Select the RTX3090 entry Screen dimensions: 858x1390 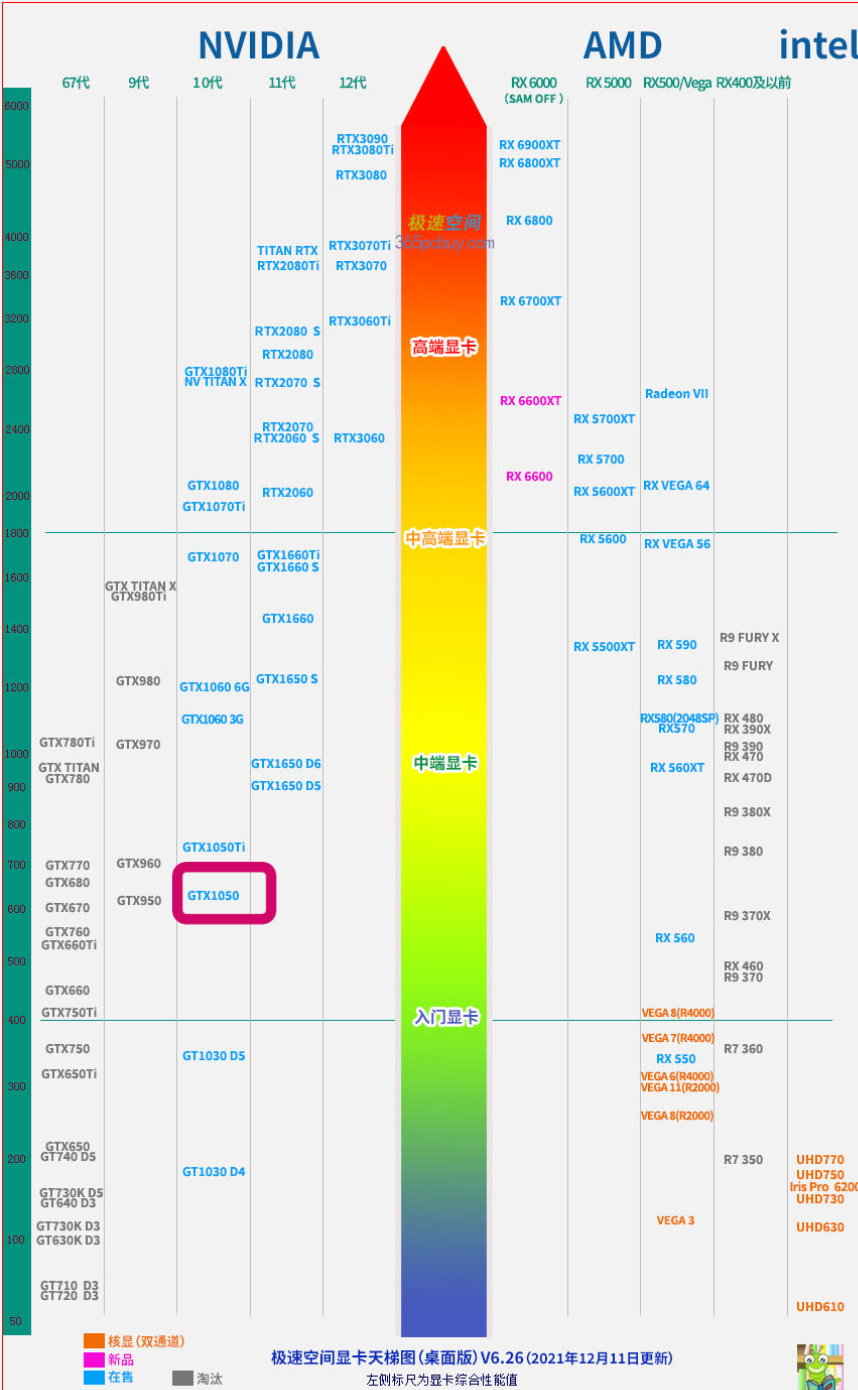click(x=362, y=139)
